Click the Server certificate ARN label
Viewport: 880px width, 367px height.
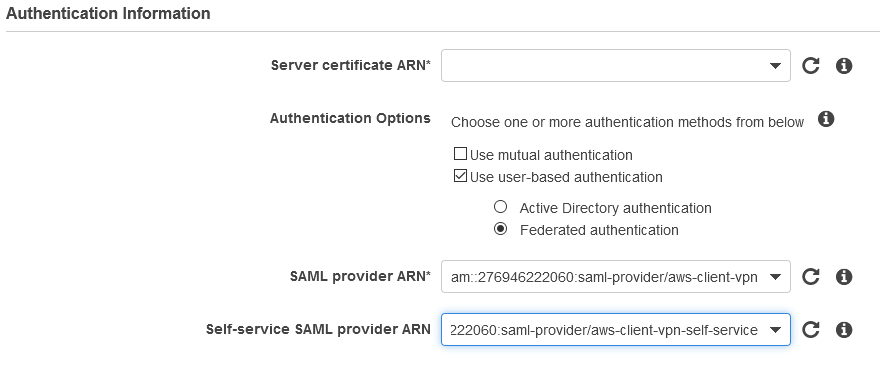(351, 65)
